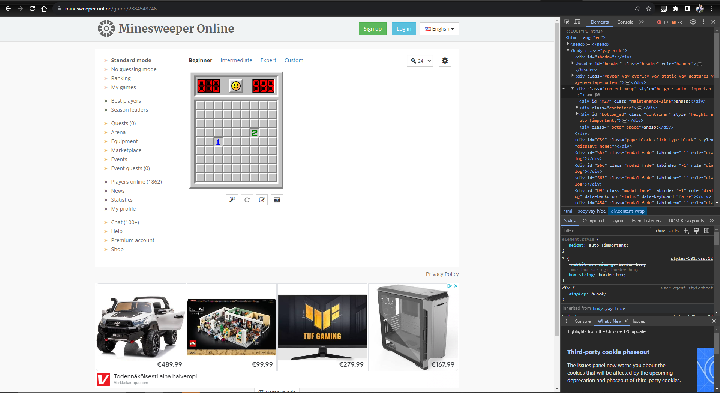Viewport: 720px width, 393px height.
Task: Click the screenshot icon below the board
Action: click(x=276, y=200)
